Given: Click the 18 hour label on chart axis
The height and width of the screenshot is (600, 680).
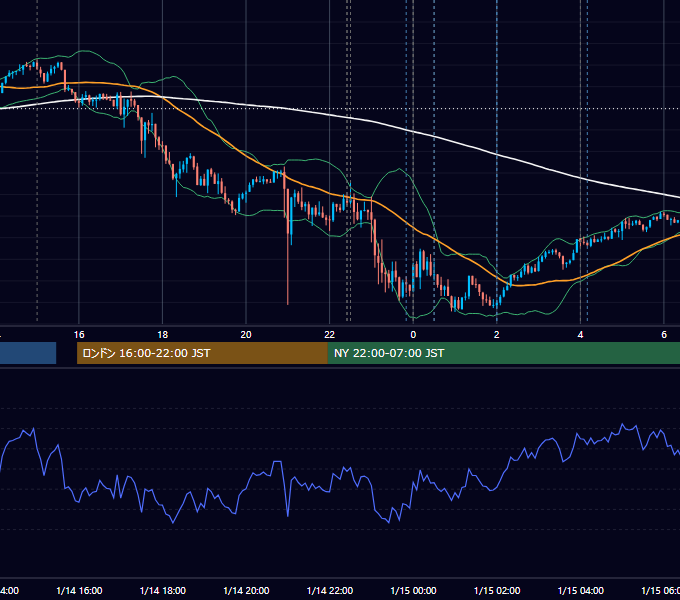Looking at the screenshot, I should pyautogui.click(x=163, y=335).
